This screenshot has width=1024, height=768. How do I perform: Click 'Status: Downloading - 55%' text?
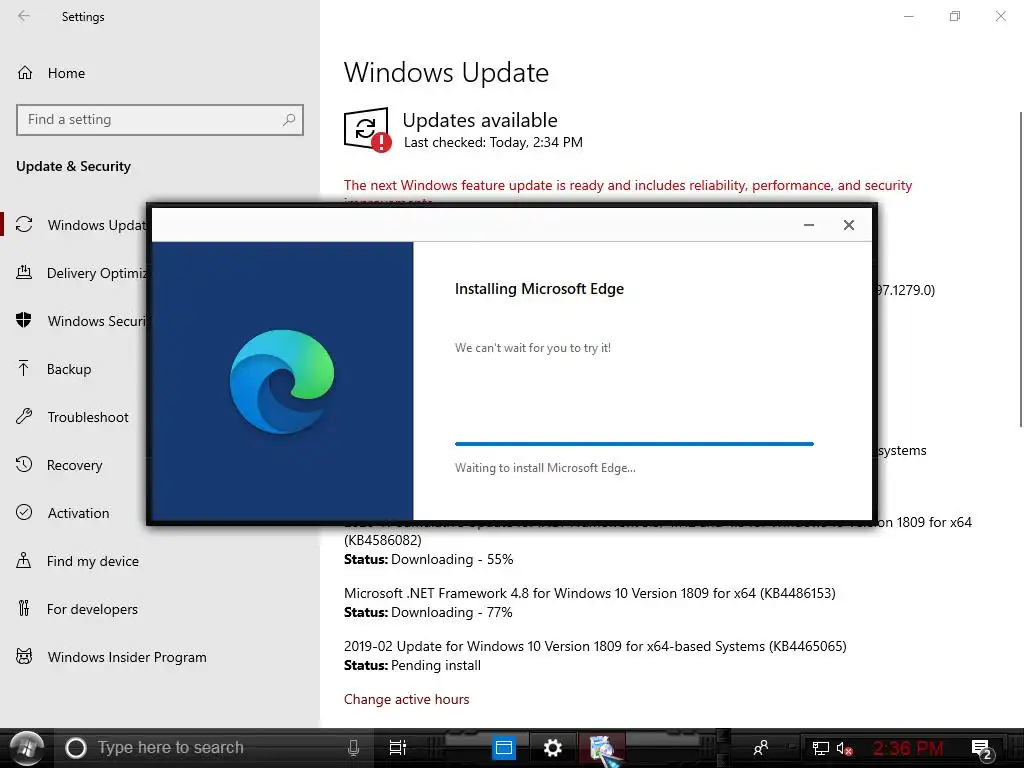[x=428, y=560]
